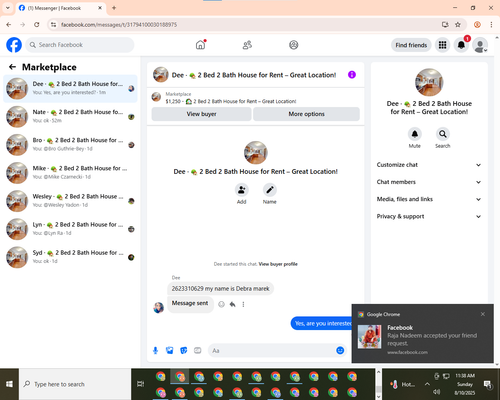The image size is (500, 400).
Task: Open Raja Nadeem friend request notification
Action: (423, 333)
